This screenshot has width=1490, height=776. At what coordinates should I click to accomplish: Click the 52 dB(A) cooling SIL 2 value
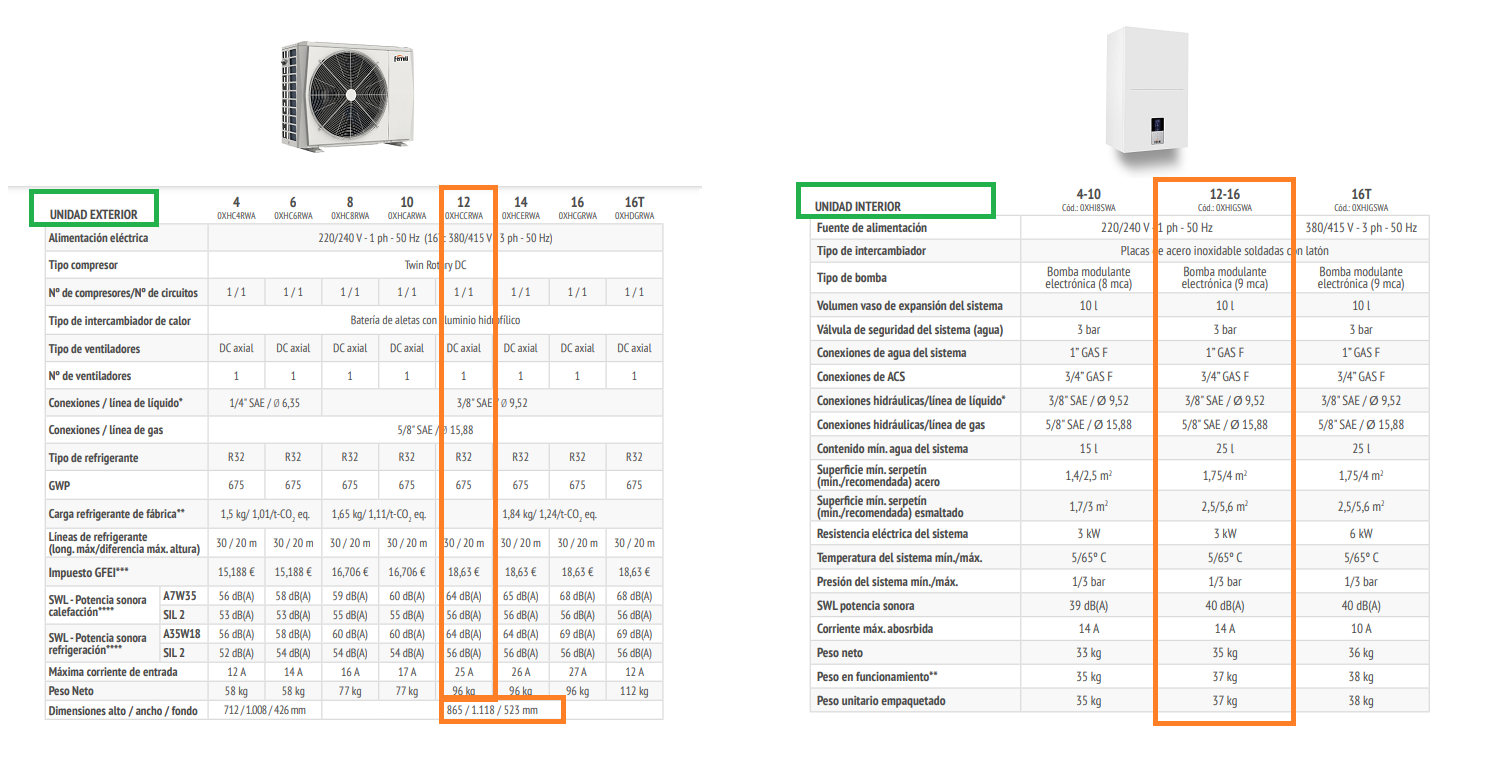[x=236, y=653]
